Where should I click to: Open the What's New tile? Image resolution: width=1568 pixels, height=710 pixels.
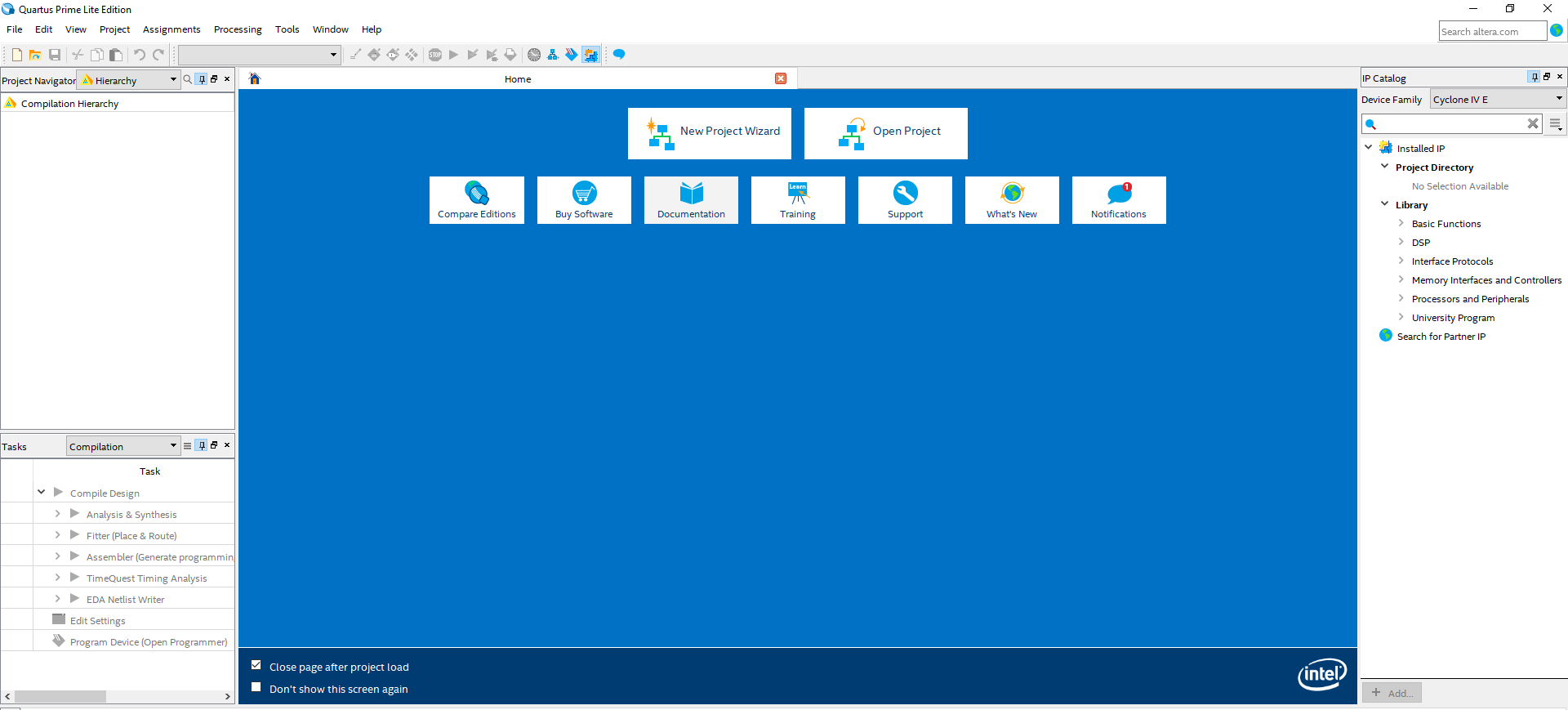coord(1012,200)
